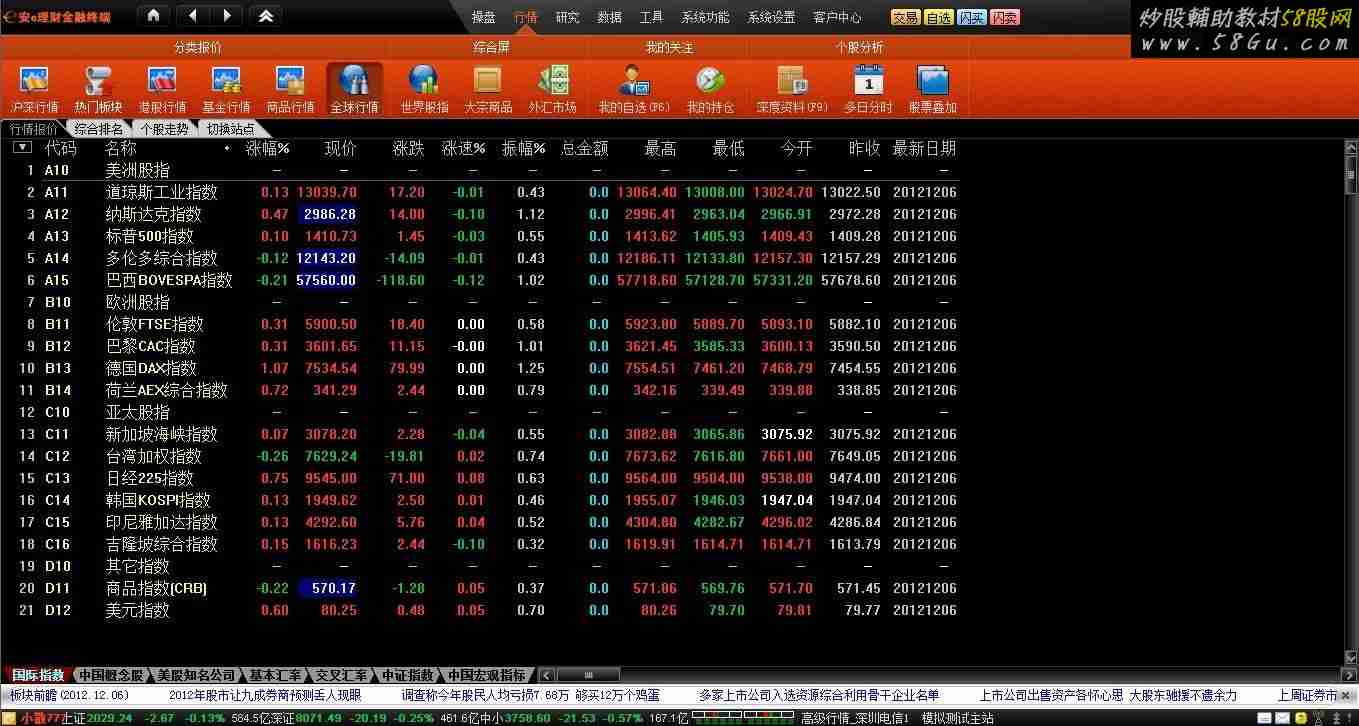Open 多日分时 multi-day chart icon
The image size is (1359, 726).
[868, 90]
